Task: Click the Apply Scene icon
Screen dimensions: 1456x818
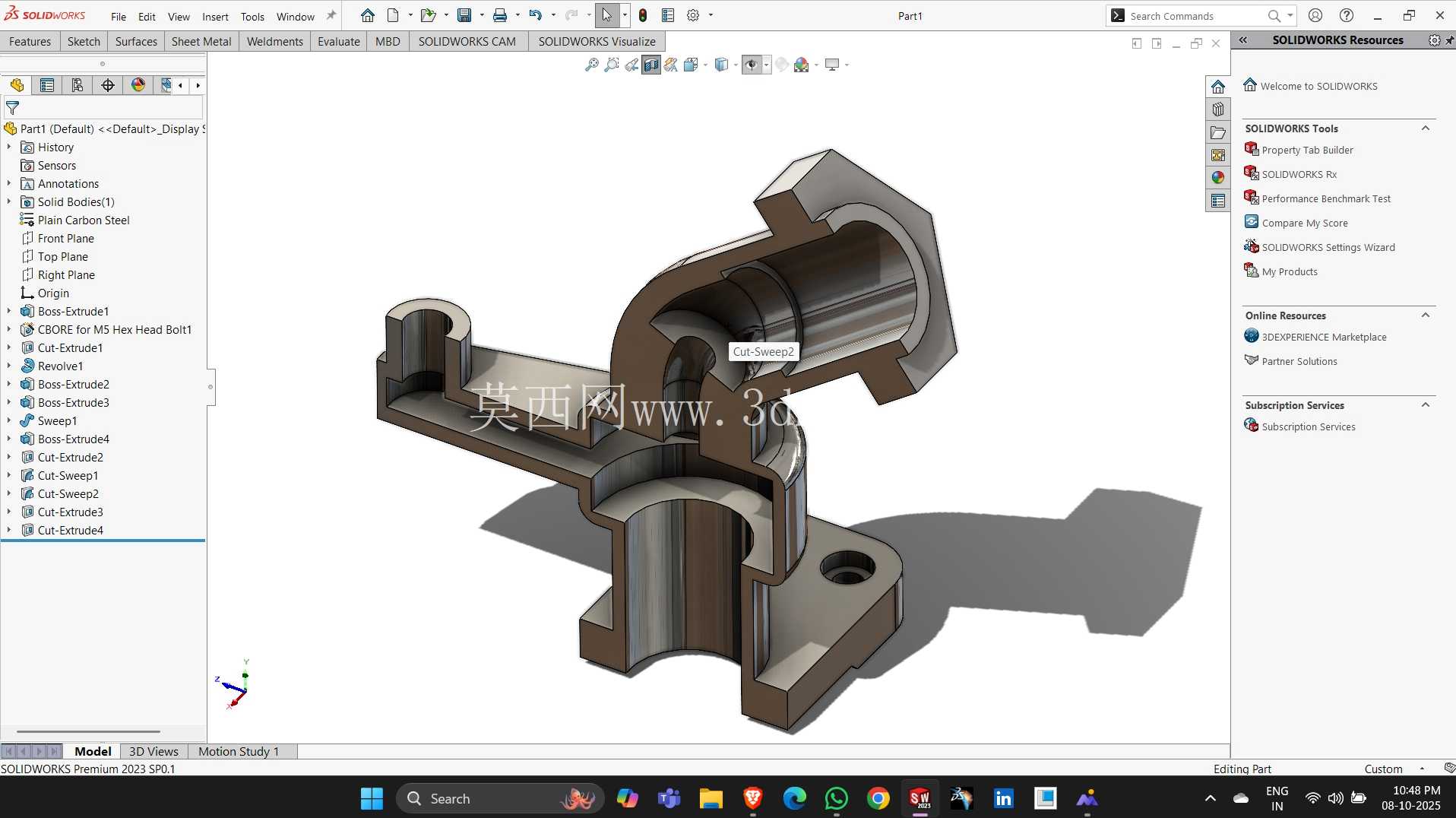Action: click(801, 65)
